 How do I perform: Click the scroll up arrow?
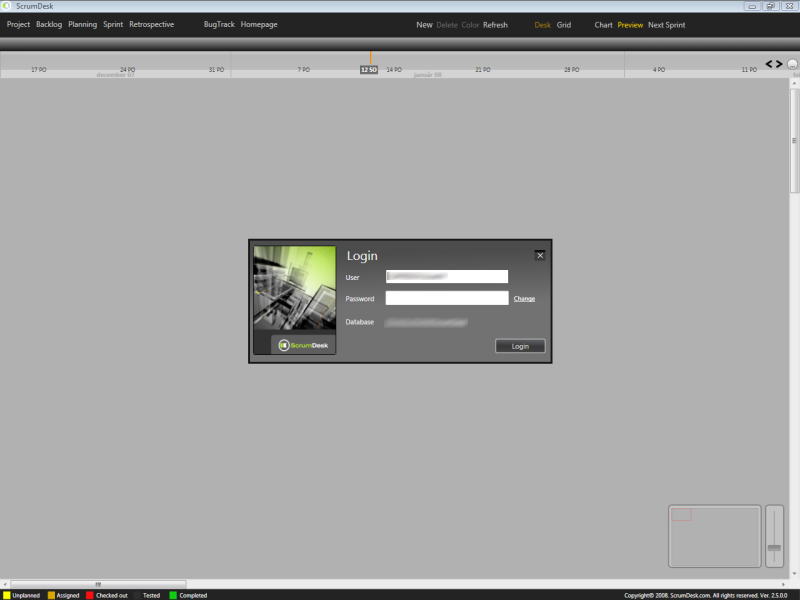(794, 83)
